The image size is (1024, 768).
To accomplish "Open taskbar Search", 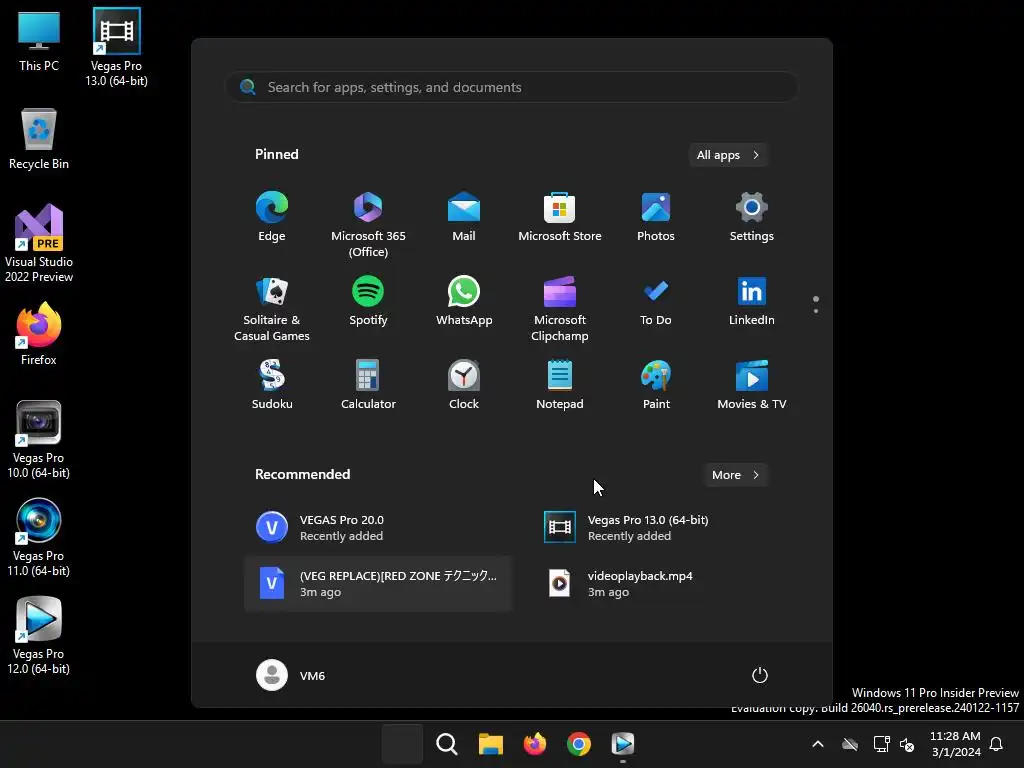I will (447, 744).
